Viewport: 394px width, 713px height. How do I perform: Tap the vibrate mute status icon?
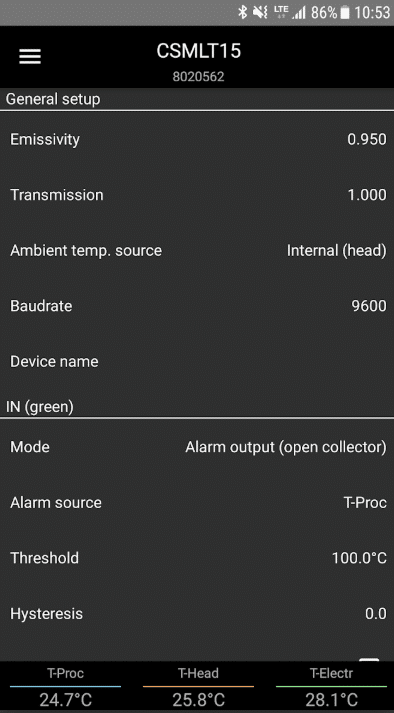pyautogui.click(x=260, y=12)
